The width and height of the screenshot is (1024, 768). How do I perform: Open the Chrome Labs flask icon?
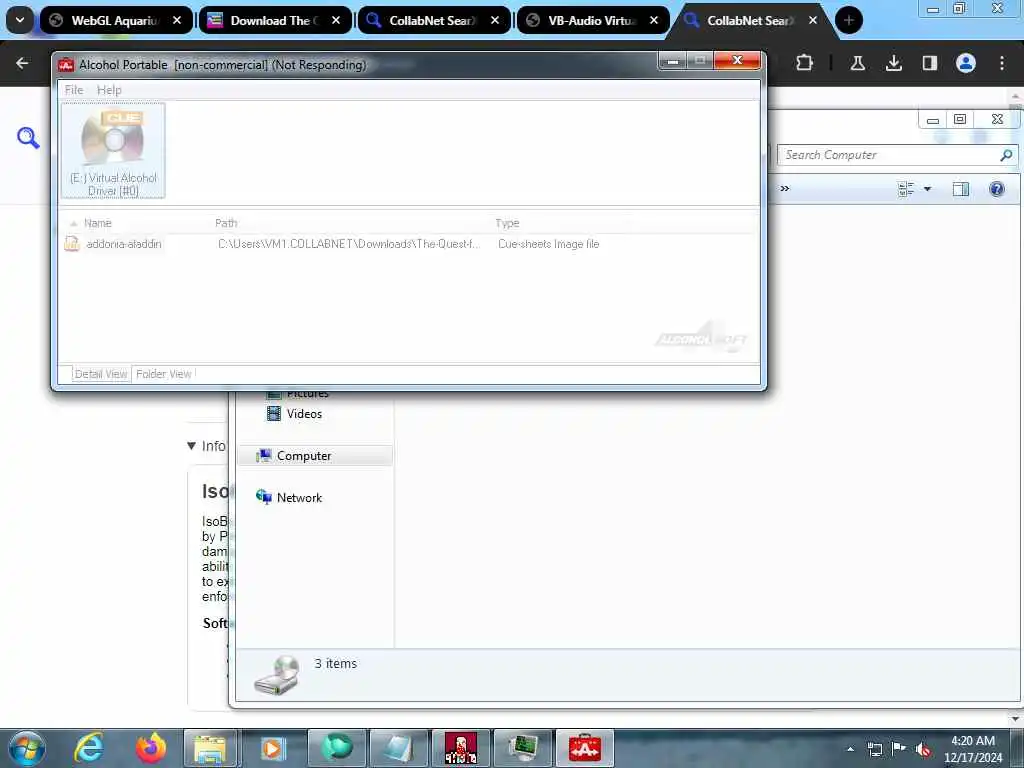(x=857, y=63)
